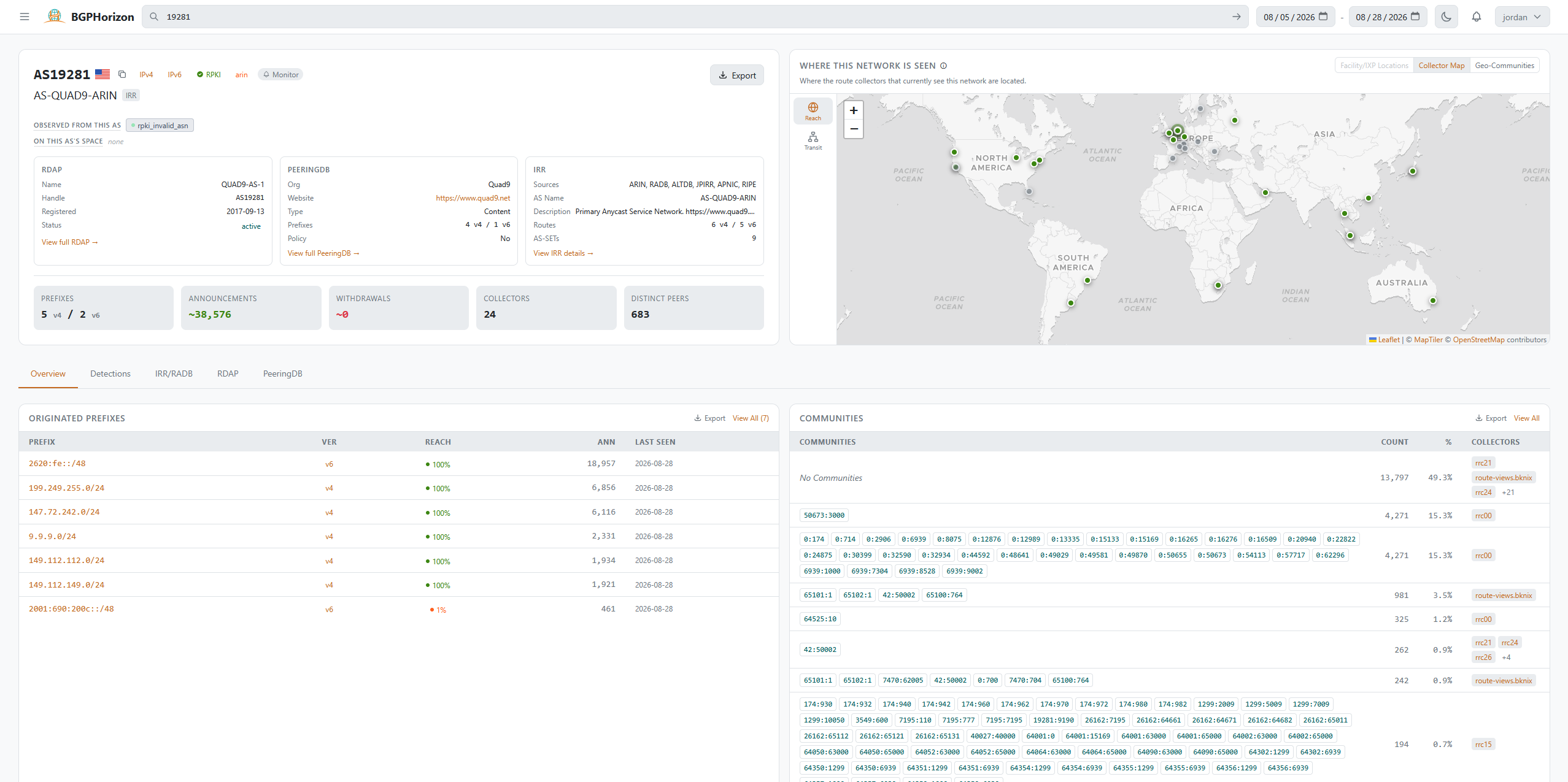Viewport: 1568px width, 782px height.
Task: Open the hamburger navigation menu
Action: 25,17
